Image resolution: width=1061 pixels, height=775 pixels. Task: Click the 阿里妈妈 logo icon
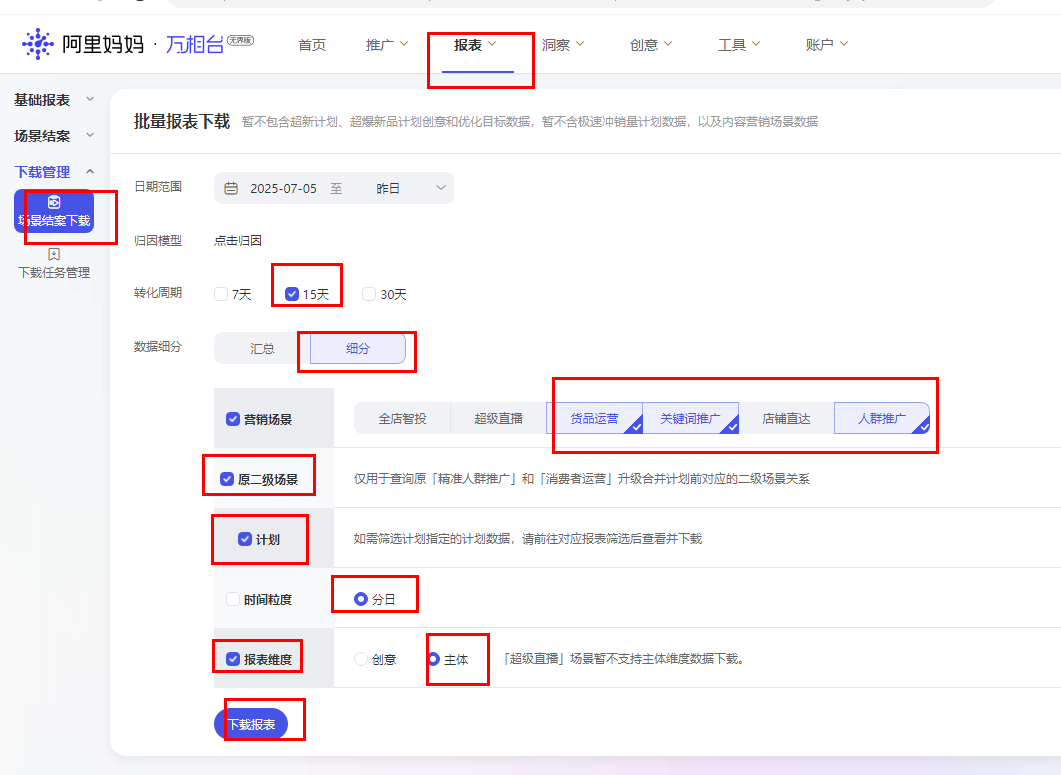click(x=38, y=44)
